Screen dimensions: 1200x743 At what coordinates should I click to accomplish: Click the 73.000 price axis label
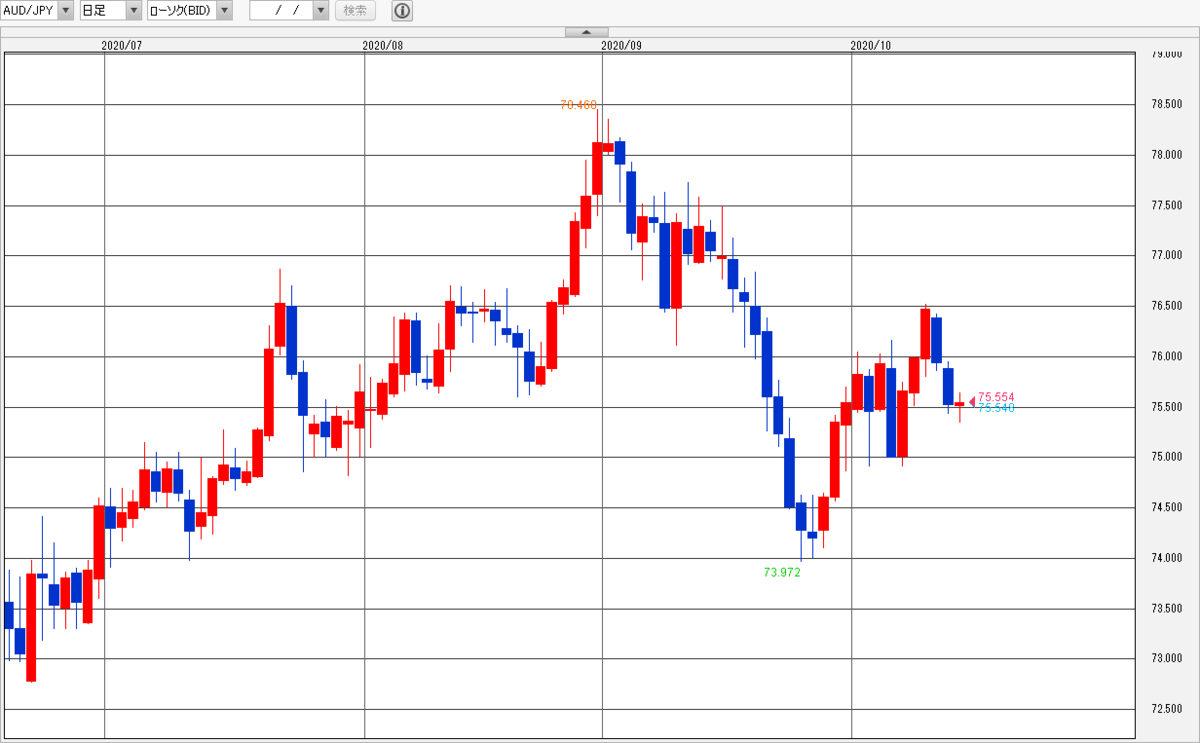(1167, 659)
